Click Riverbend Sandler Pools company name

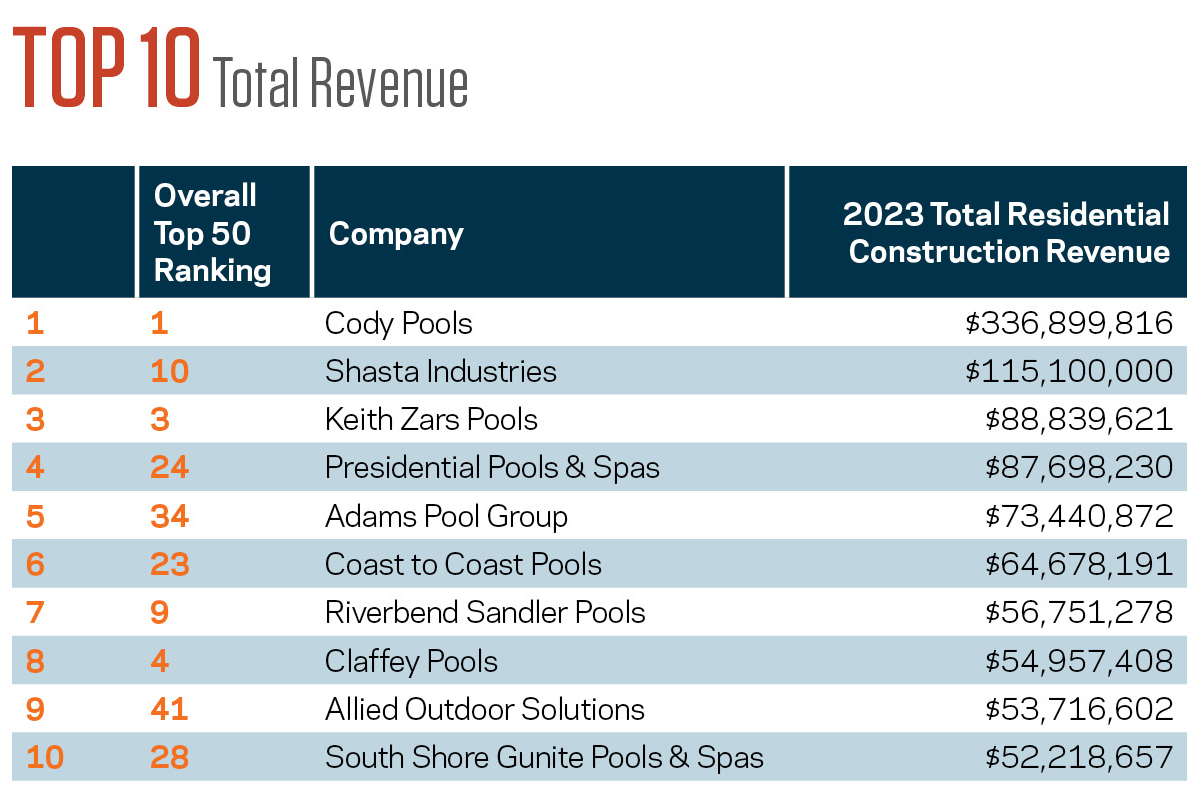coord(485,612)
